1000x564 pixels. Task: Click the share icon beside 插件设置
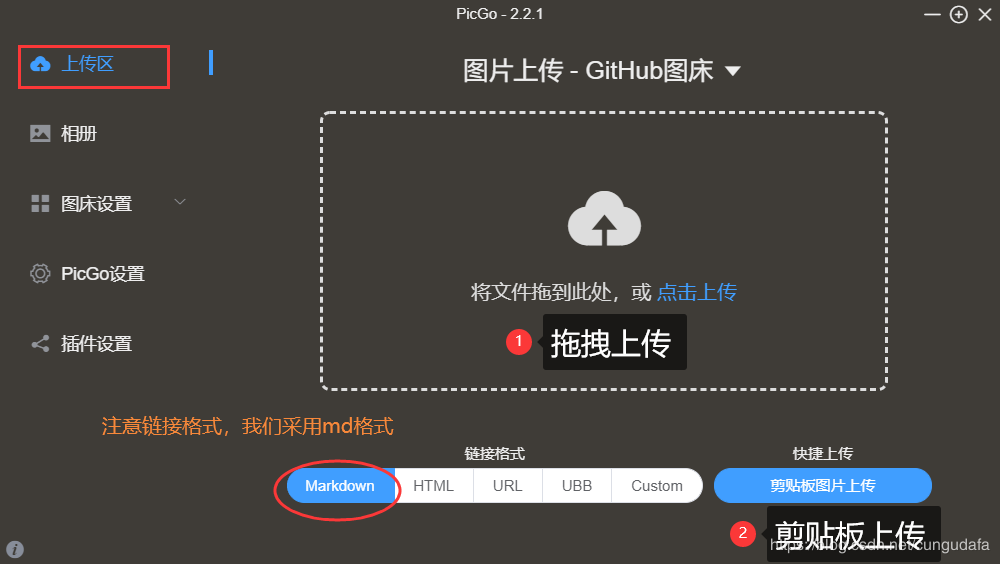pos(40,344)
